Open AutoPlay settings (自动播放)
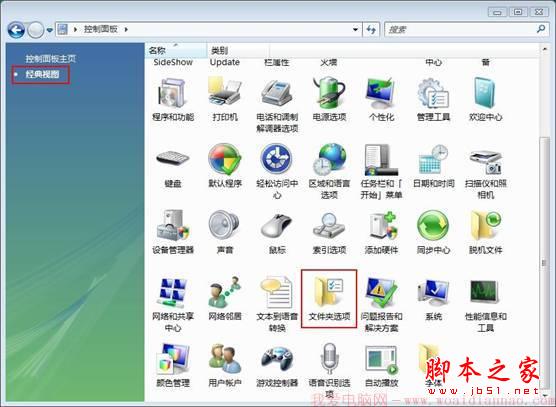The width and height of the screenshot is (556, 407). tap(381, 366)
